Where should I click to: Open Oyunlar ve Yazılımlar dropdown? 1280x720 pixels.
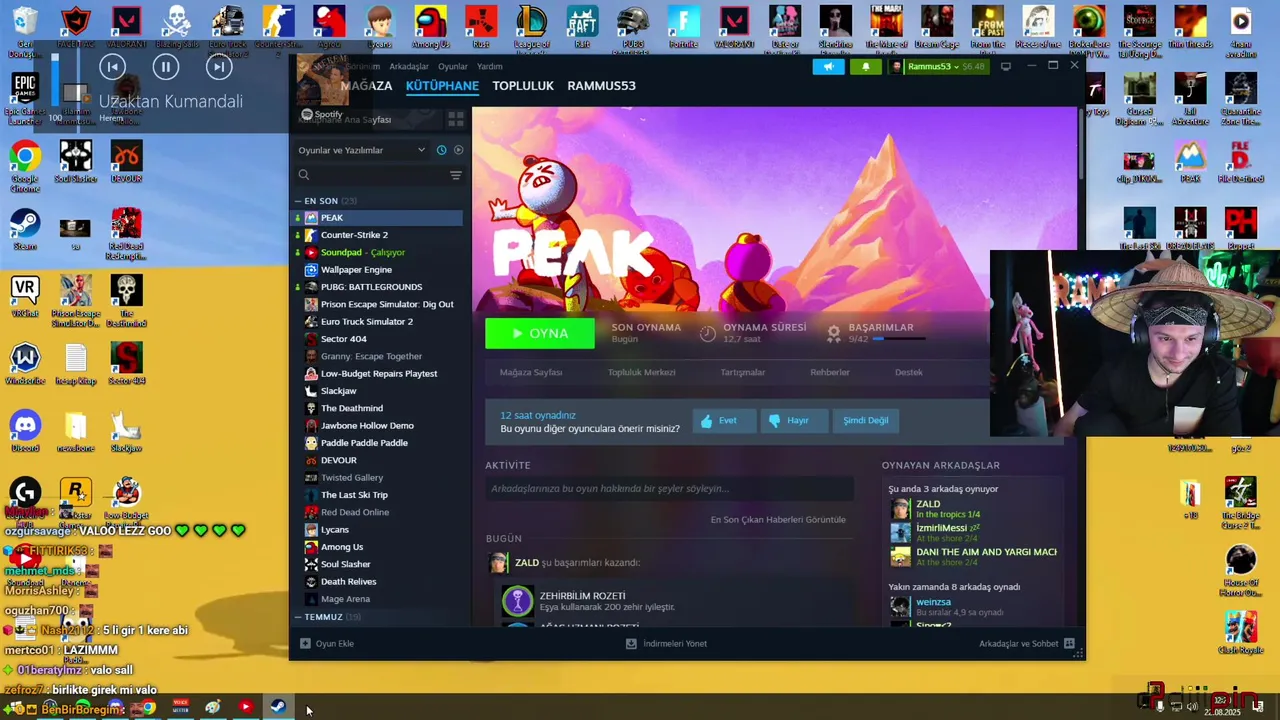point(361,150)
